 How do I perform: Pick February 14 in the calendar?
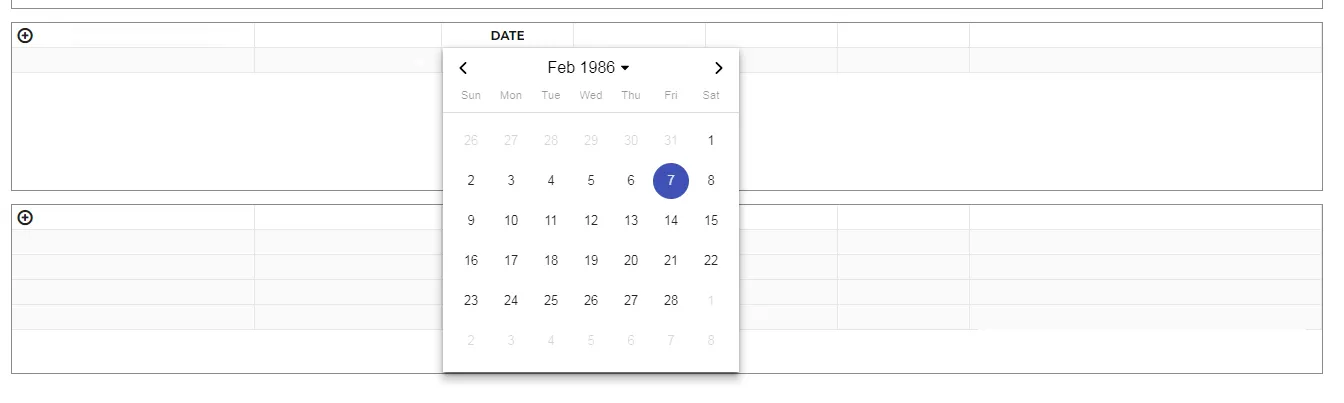pos(671,221)
